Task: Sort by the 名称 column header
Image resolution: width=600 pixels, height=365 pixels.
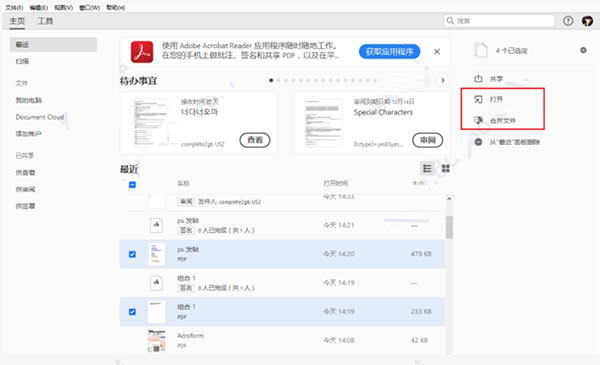Action: click(183, 183)
